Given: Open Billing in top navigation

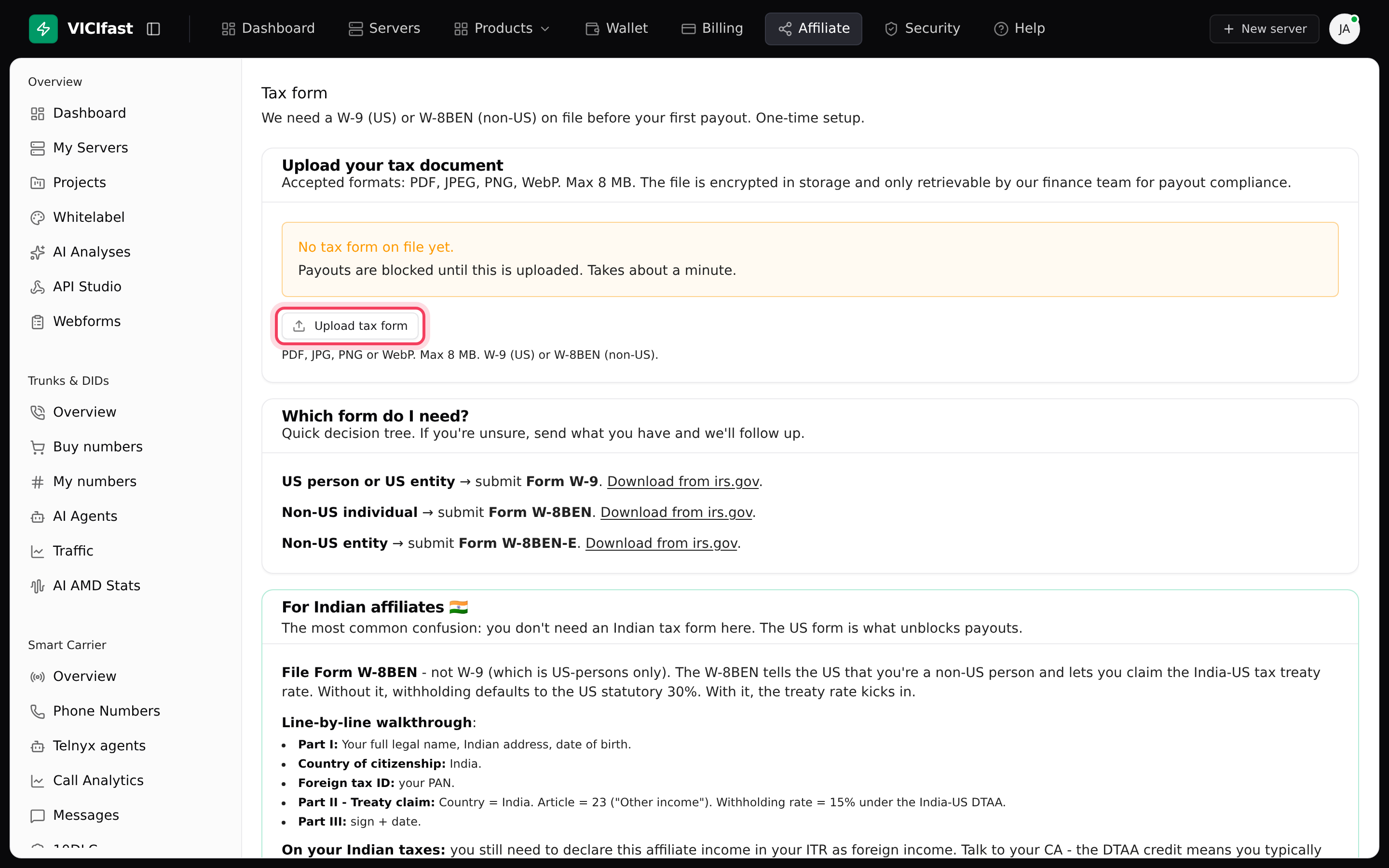Looking at the screenshot, I should coord(712,29).
